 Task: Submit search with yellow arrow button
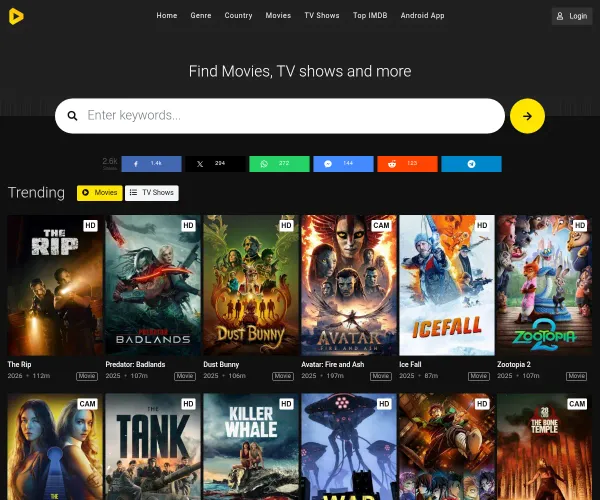(527, 116)
